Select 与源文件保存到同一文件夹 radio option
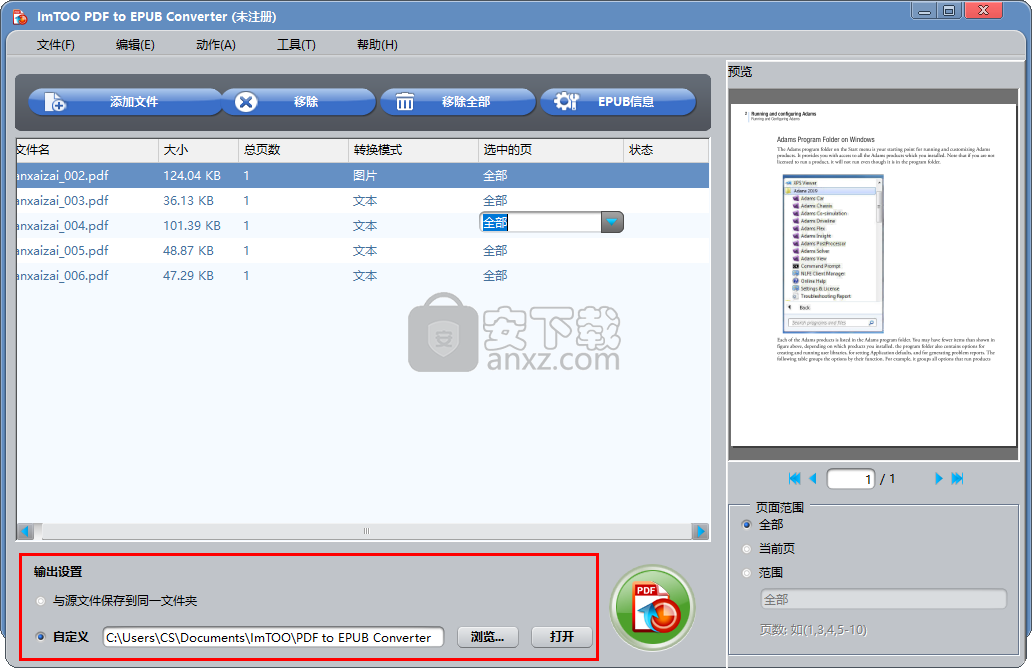Image resolution: width=1032 pixels, height=668 pixels. point(41,601)
